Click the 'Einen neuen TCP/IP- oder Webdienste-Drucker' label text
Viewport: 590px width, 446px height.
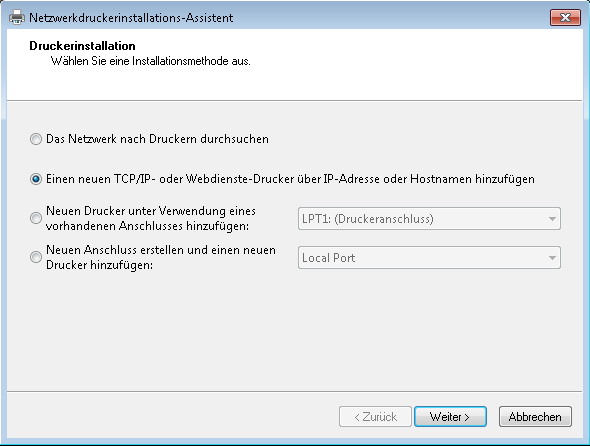point(290,179)
